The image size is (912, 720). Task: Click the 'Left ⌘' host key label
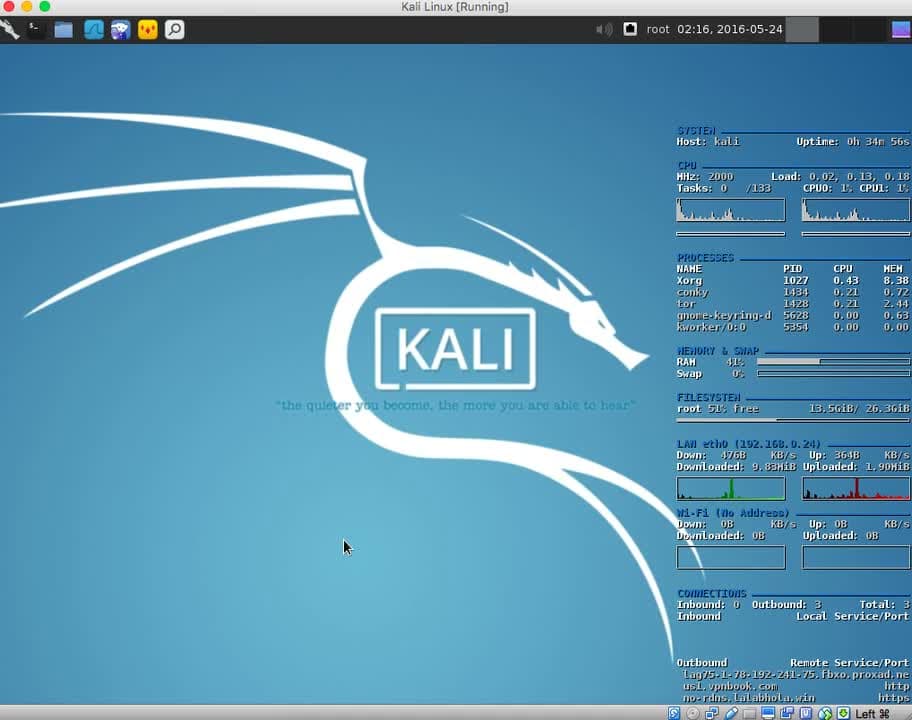click(872, 714)
